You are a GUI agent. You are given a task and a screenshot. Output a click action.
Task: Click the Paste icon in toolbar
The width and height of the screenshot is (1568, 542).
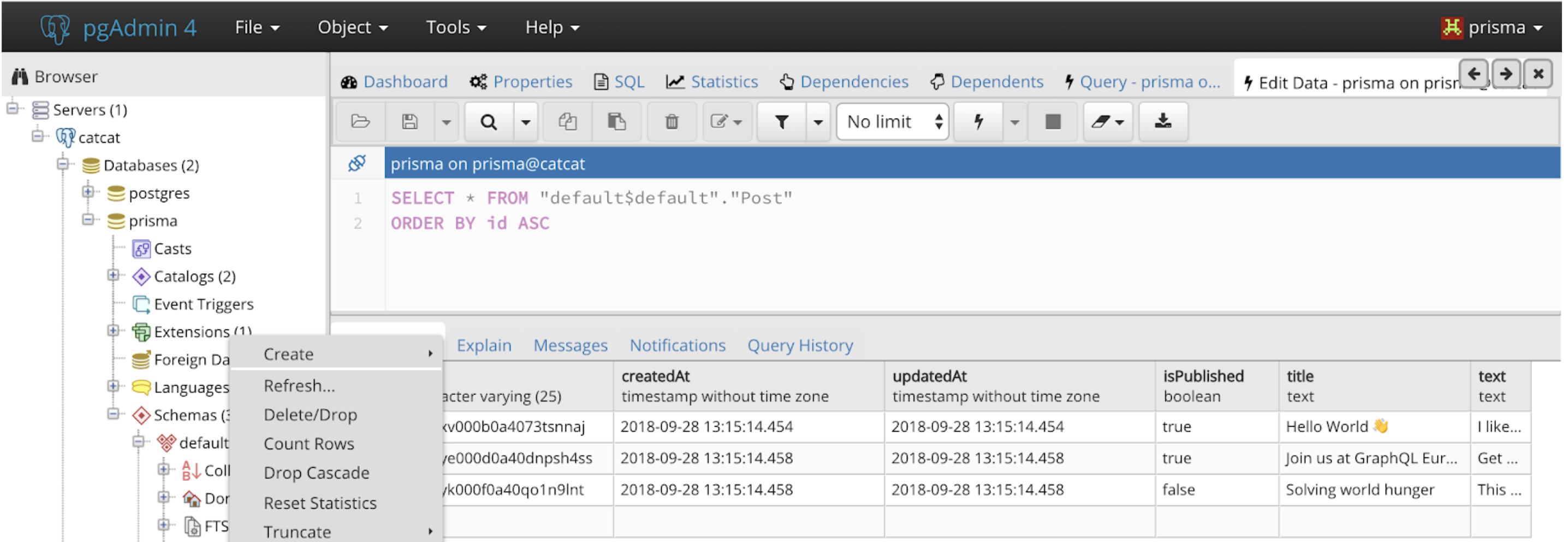pyautogui.click(x=616, y=122)
